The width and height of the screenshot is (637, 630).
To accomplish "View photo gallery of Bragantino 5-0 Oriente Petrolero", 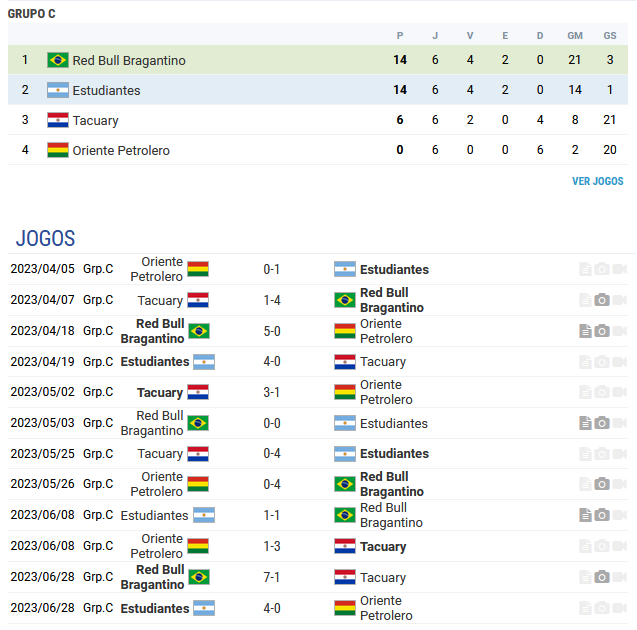I will pos(602,331).
